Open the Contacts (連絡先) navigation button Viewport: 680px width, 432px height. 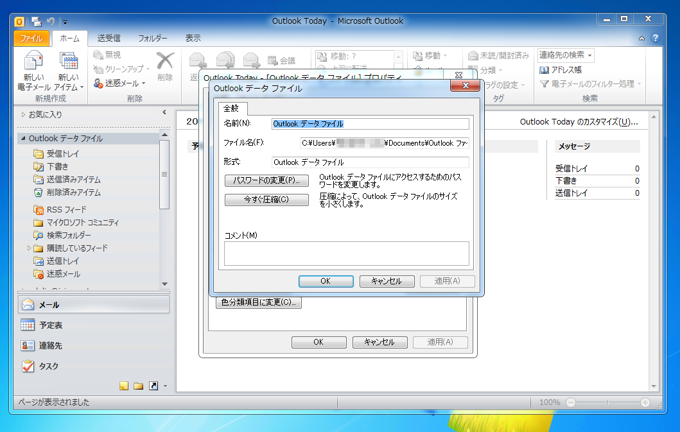pos(94,345)
